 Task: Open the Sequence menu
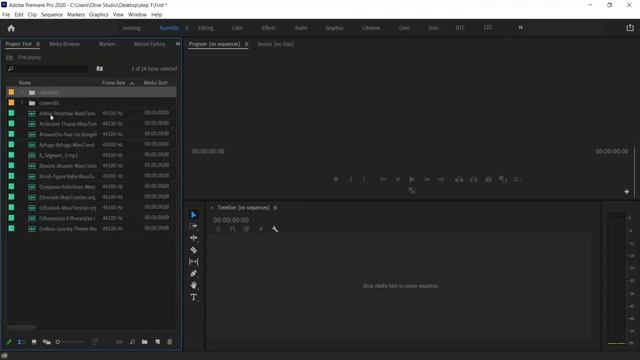click(52, 15)
